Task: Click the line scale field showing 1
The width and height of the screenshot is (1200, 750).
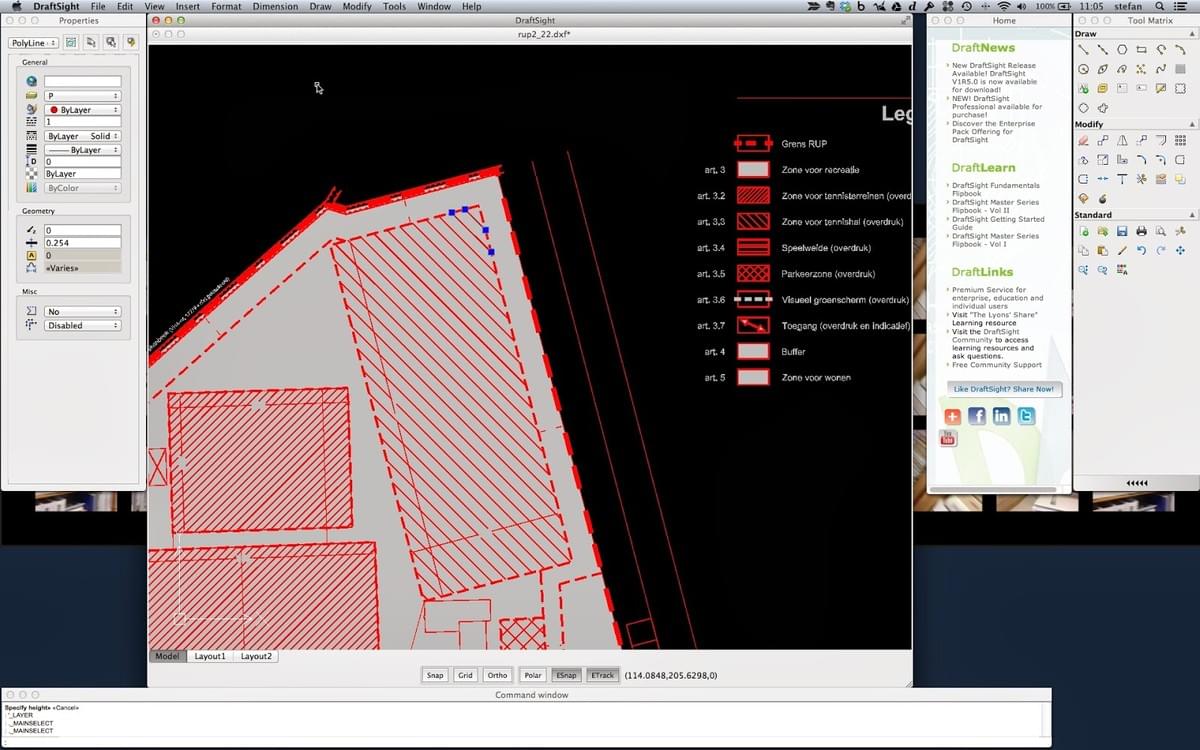Action: [x=83, y=122]
